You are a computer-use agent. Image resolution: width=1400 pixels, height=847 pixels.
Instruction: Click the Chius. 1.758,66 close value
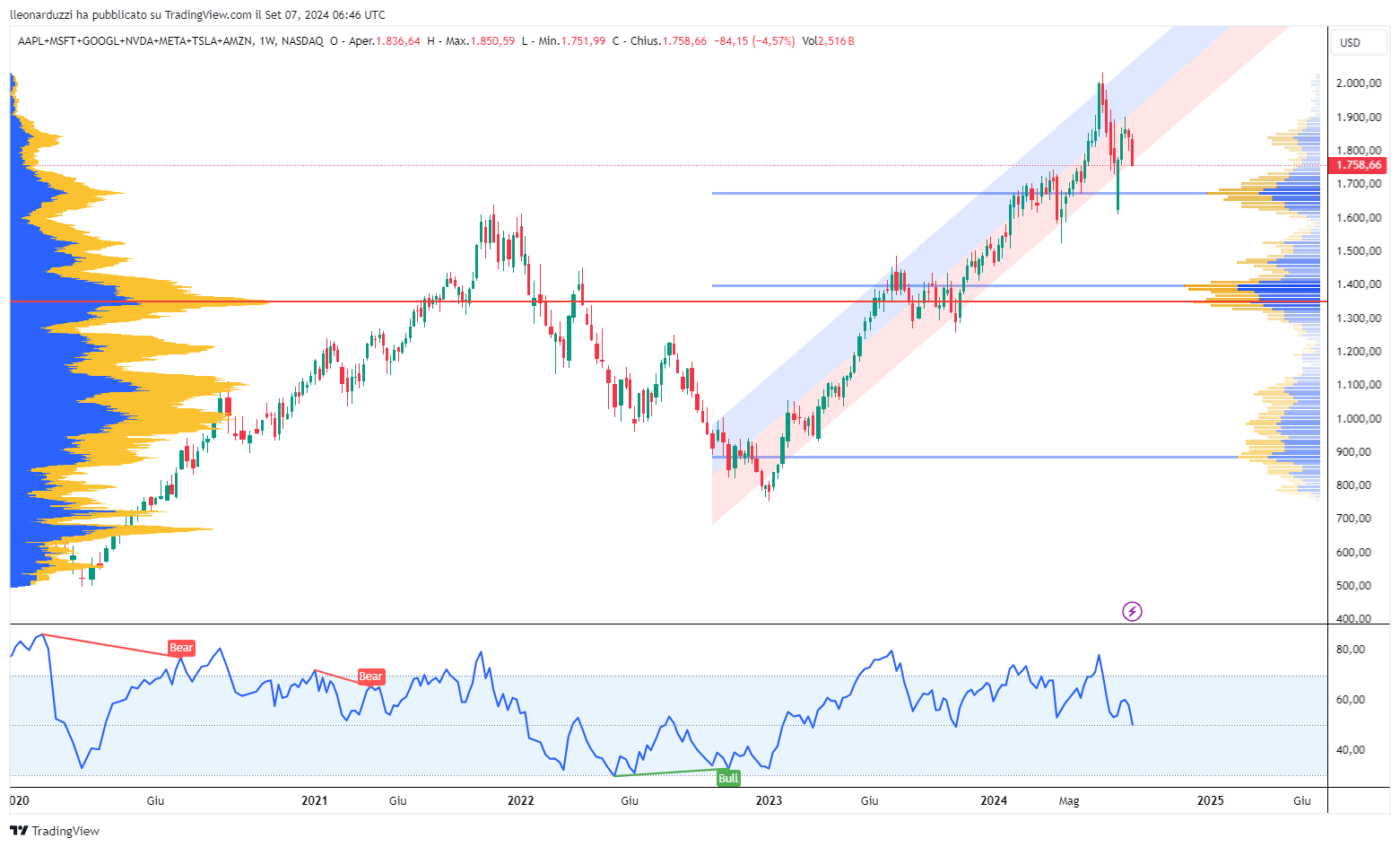coord(668,41)
